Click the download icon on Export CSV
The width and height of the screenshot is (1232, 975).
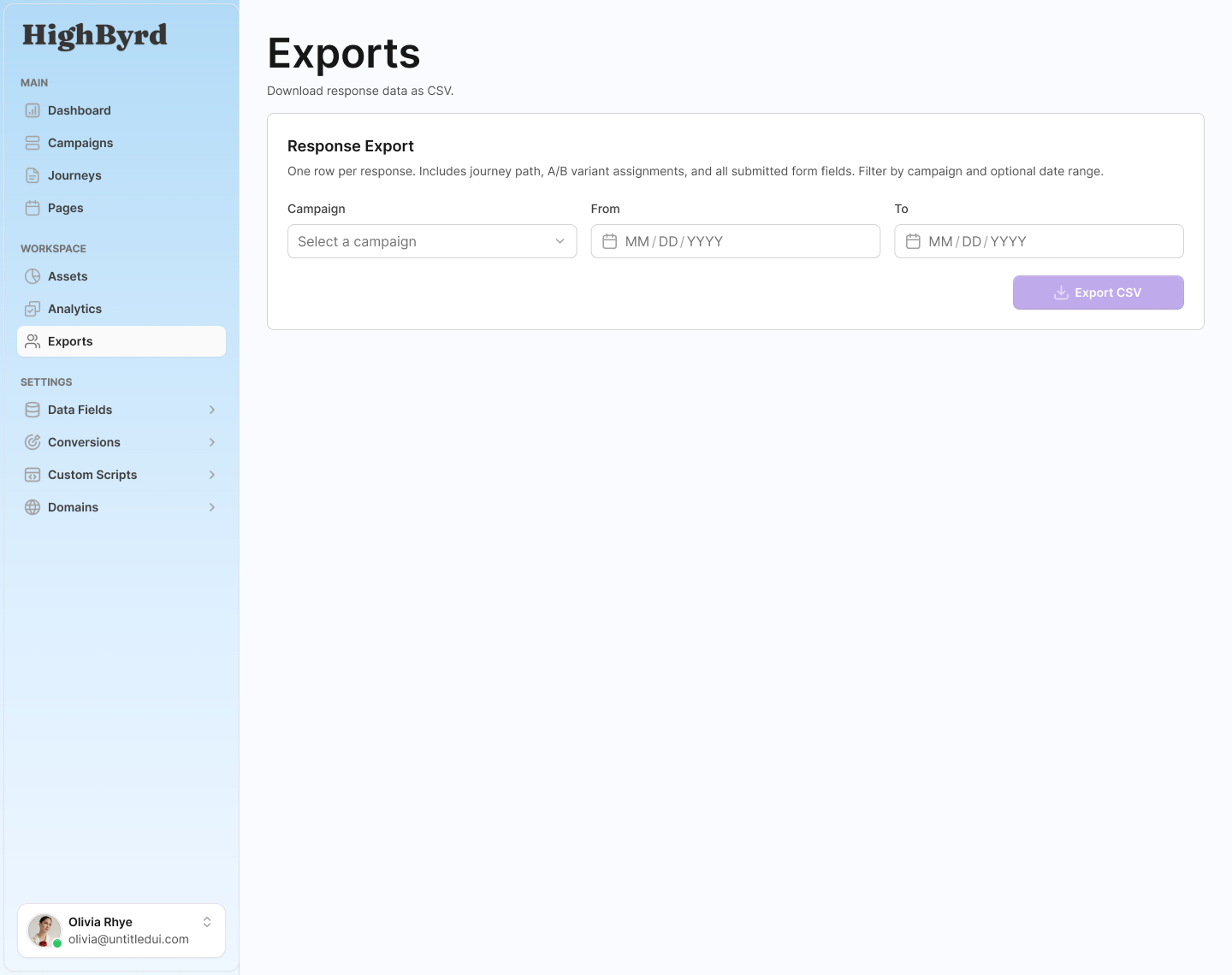tap(1061, 292)
